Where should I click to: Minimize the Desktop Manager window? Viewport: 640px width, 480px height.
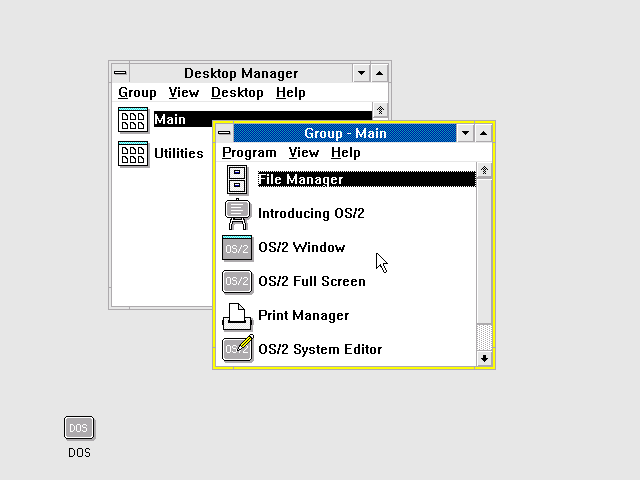click(x=361, y=73)
